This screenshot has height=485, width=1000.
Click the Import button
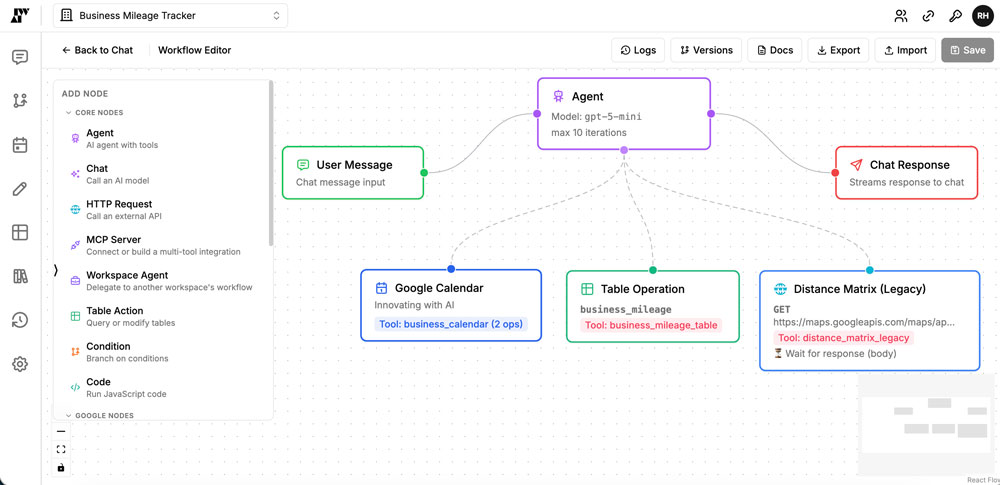click(x=906, y=50)
